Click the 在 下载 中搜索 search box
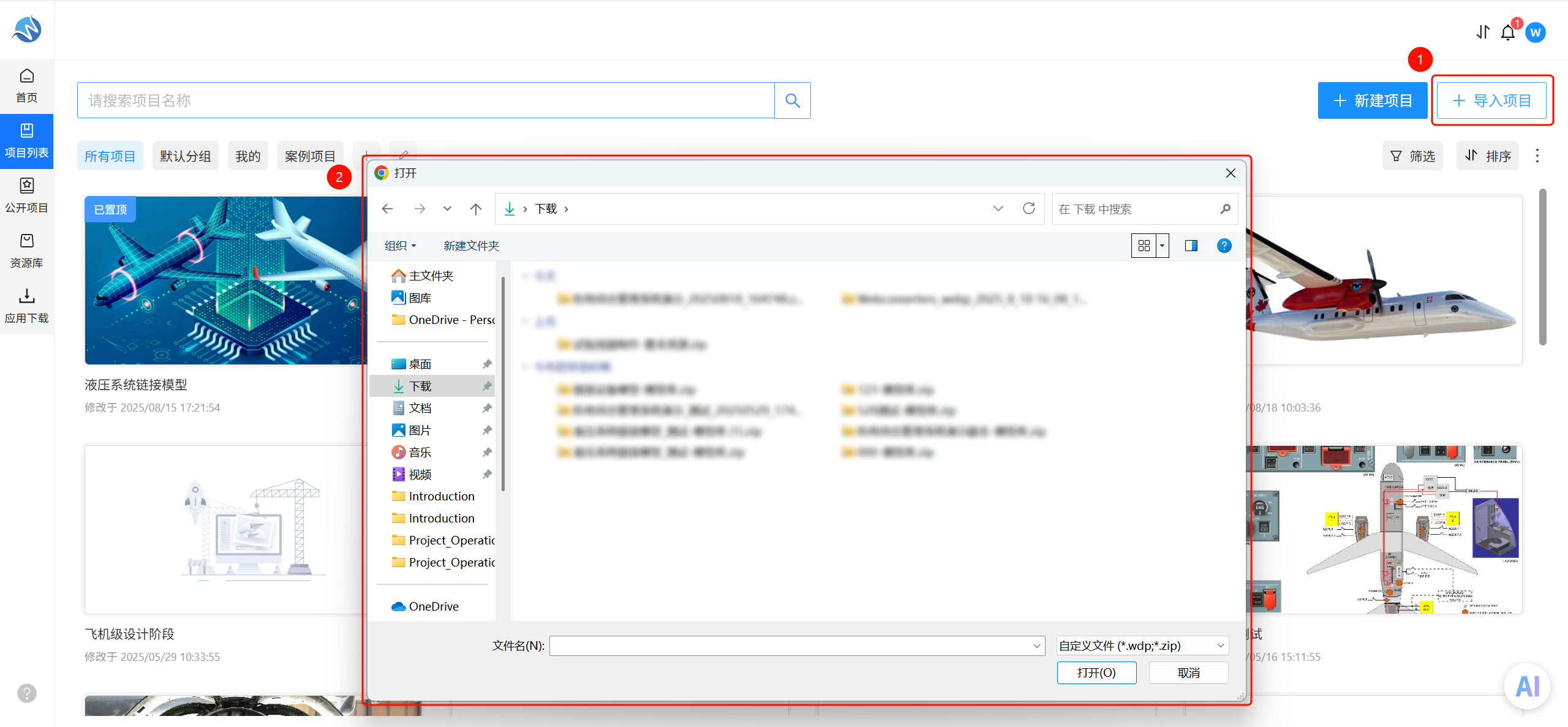Image resolution: width=1568 pixels, height=727 pixels. tap(1144, 209)
